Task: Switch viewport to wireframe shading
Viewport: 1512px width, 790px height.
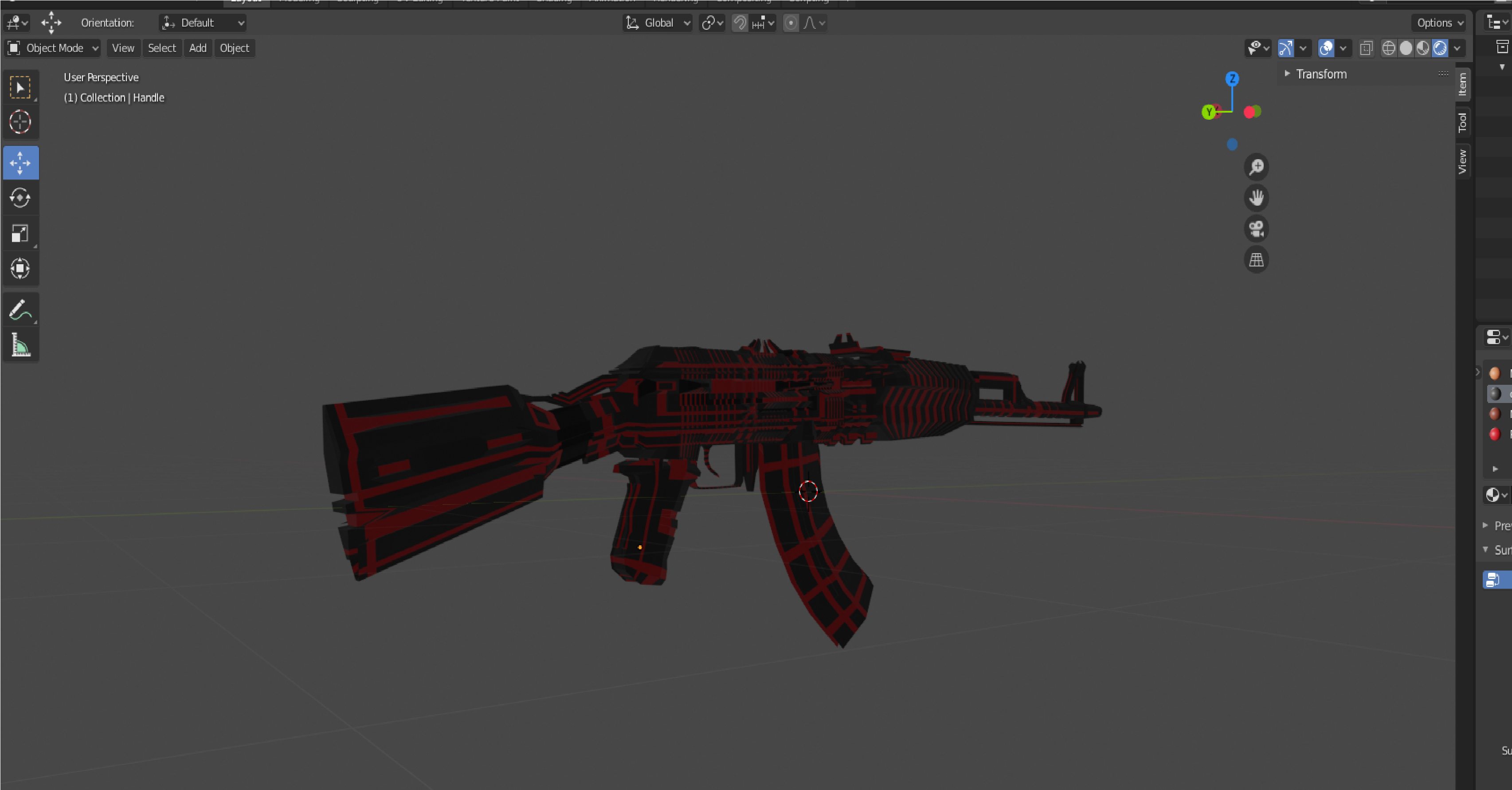Action: (1388, 48)
